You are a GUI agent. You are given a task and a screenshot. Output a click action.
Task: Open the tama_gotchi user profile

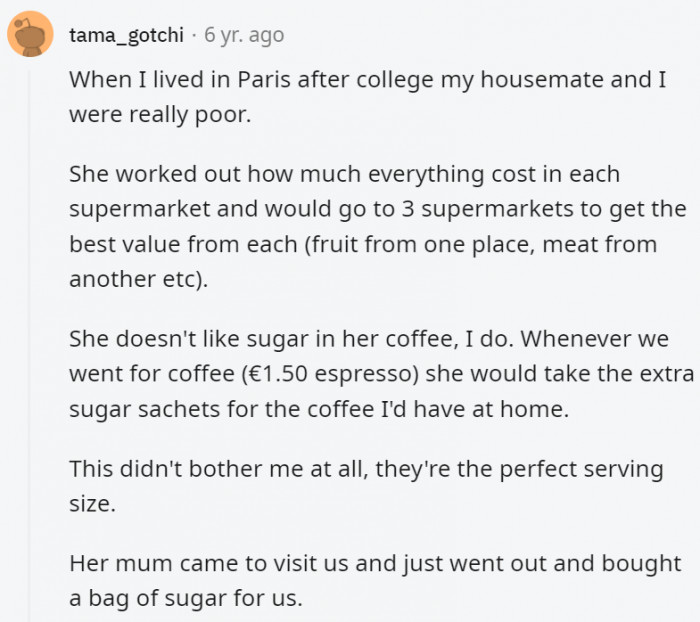(125, 35)
